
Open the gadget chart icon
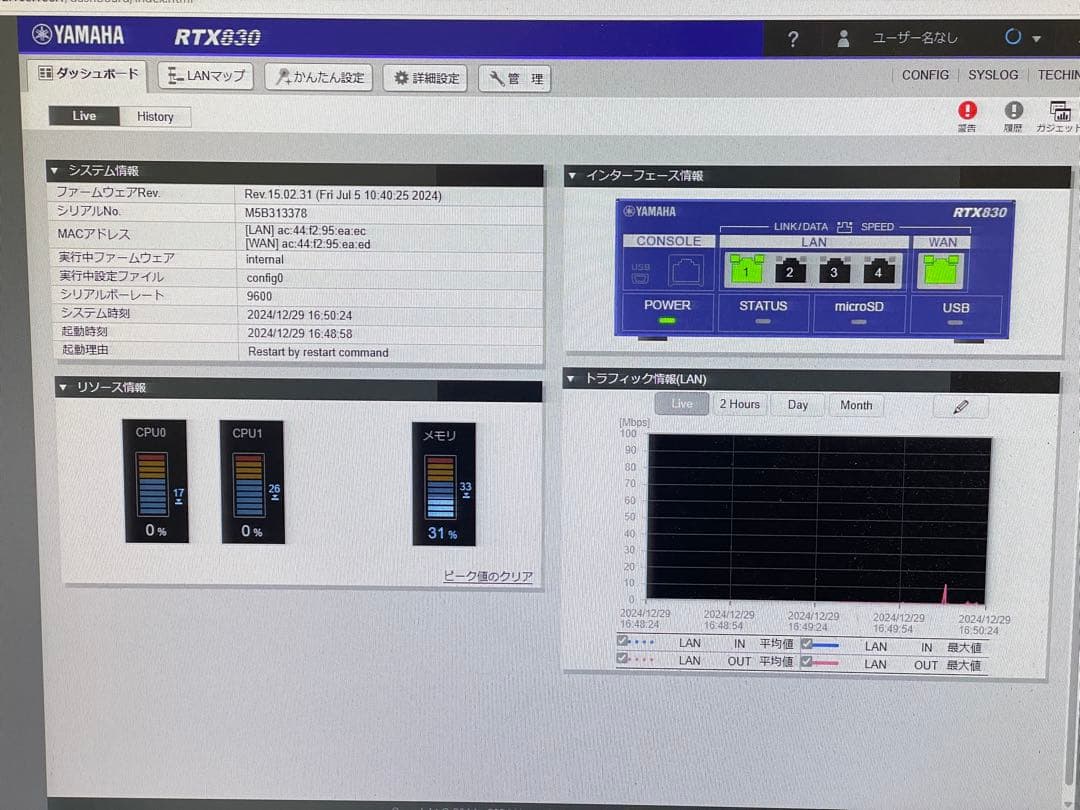(1060, 111)
